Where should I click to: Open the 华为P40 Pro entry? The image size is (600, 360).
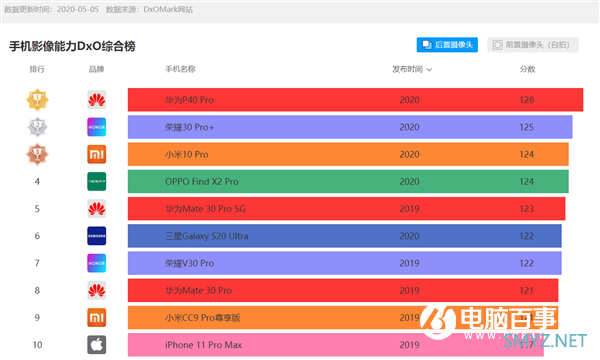(355, 100)
